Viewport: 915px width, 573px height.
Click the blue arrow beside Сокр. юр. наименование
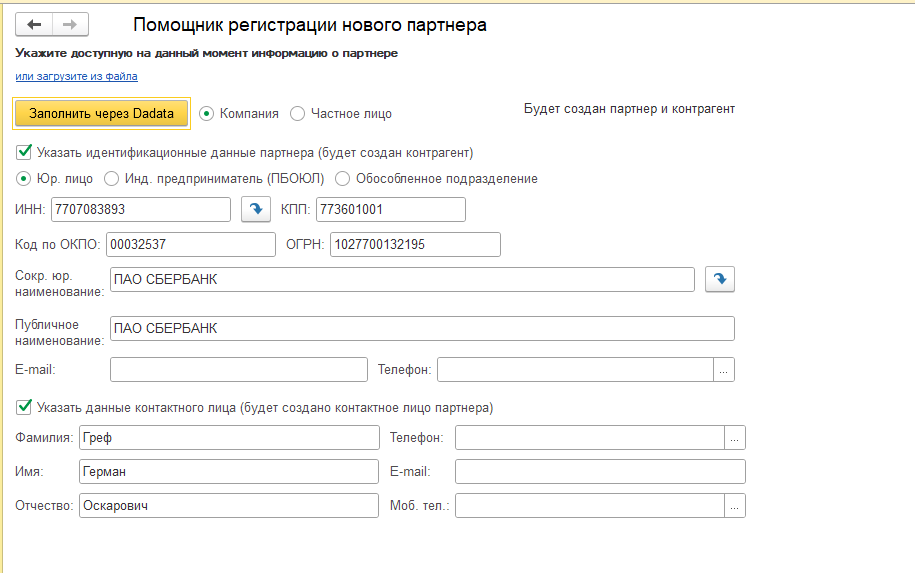(x=720, y=279)
